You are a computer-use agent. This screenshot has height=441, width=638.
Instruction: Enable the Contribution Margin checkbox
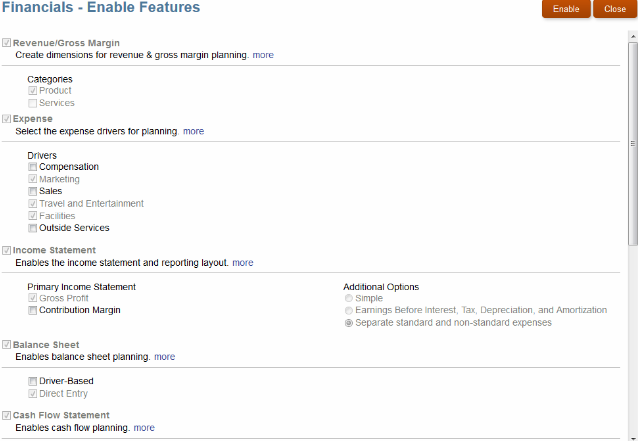click(x=33, y=310)
